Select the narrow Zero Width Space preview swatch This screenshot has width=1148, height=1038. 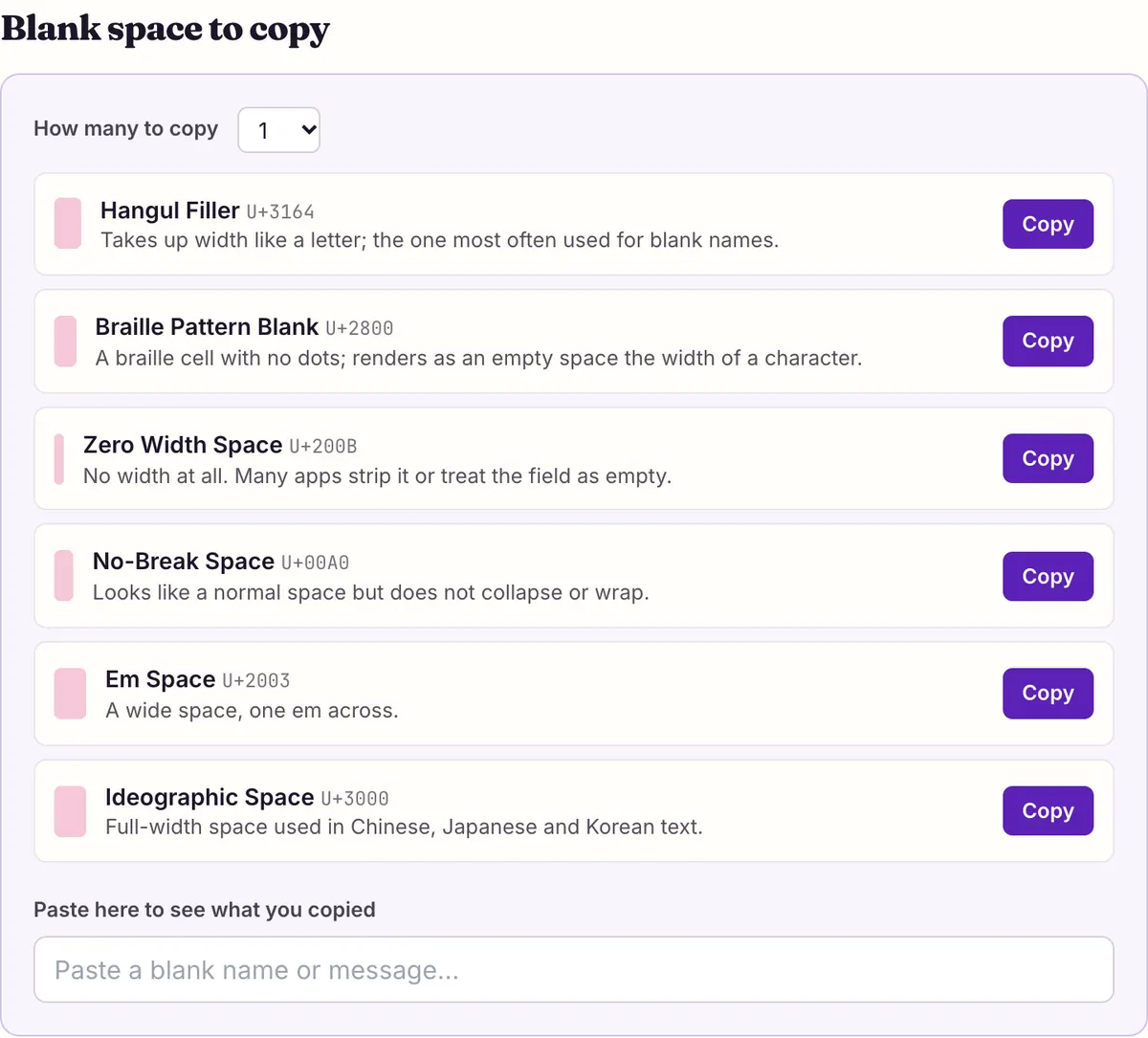pyautogui.click(x=59, y=459)
